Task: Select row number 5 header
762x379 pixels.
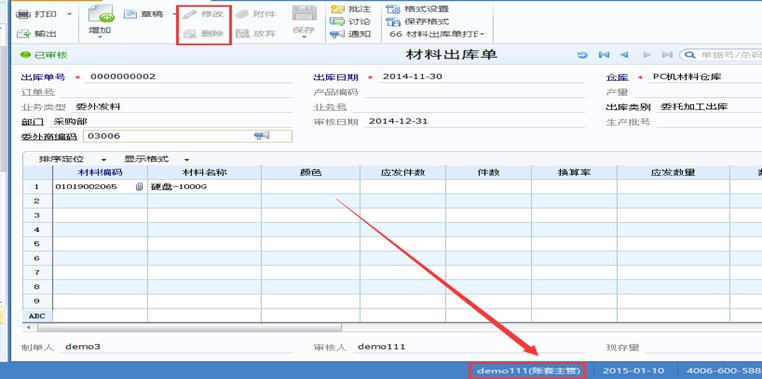Action: (38, 244)
